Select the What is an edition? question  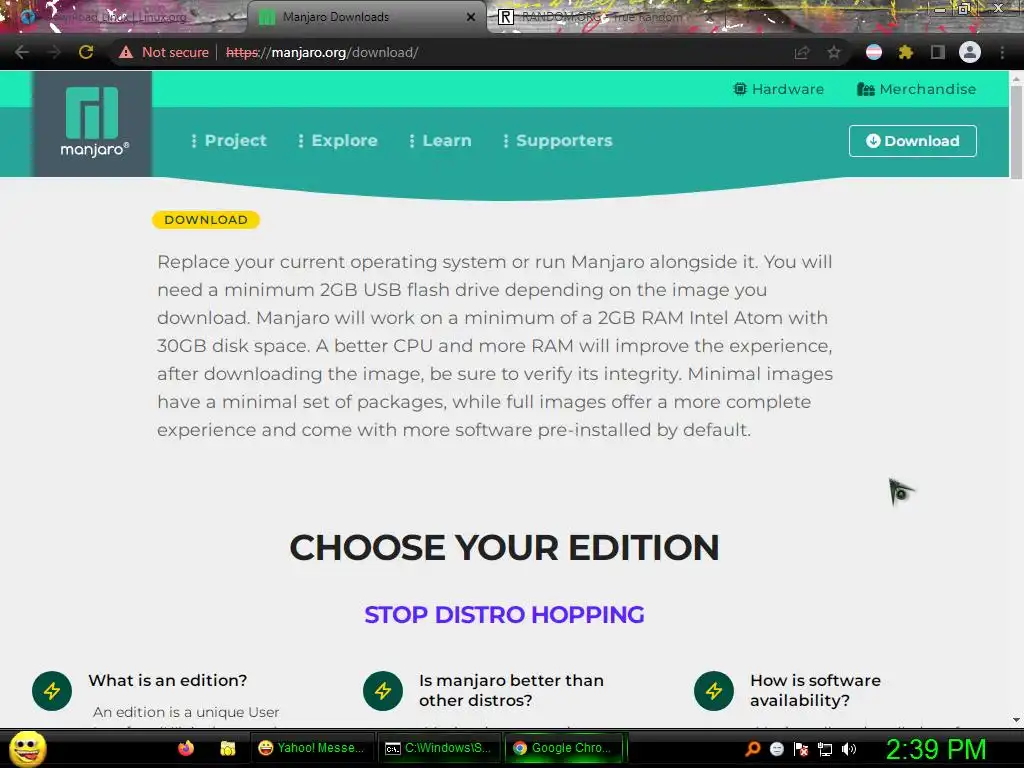[168, 680]
